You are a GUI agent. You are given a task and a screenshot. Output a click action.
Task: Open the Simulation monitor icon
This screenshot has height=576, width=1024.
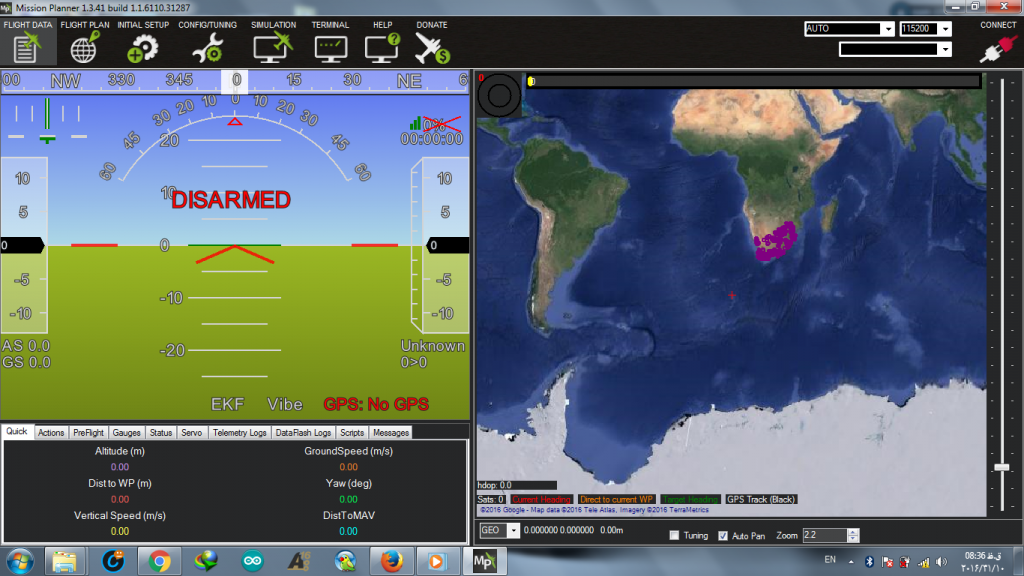(x=272, y=48)
